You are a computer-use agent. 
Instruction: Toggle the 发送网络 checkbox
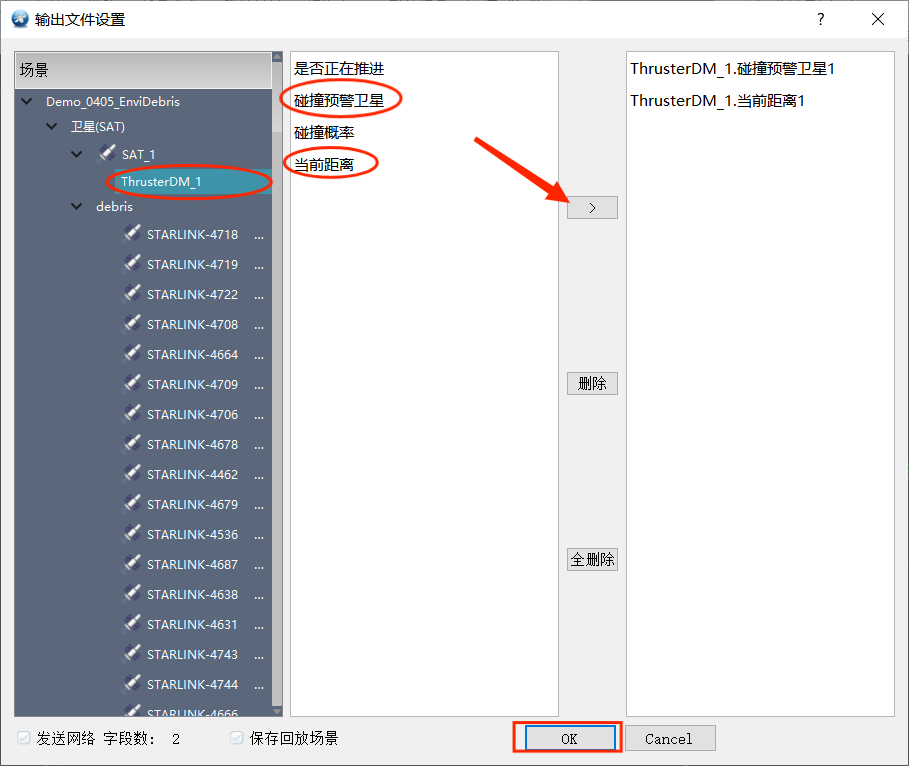pyautogui.click(x=24, y=738)
